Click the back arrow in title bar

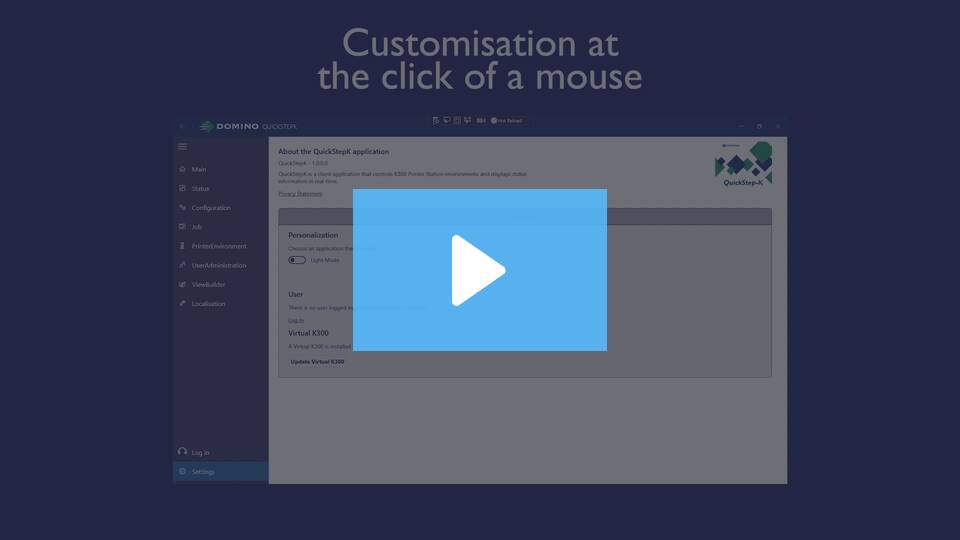[182, 126]
